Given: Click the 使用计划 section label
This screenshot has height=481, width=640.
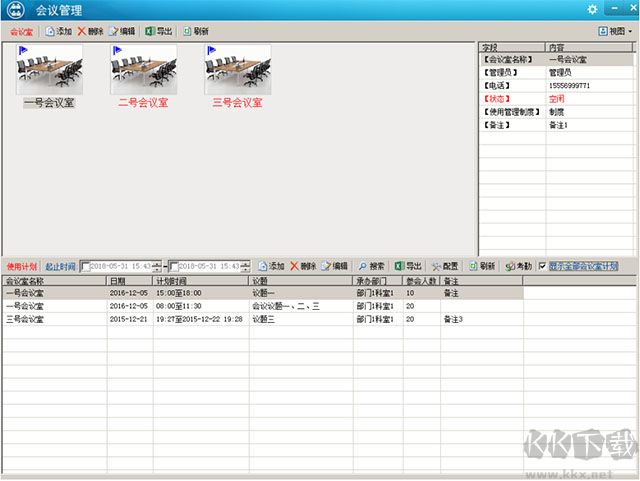Looking at the screenshot, I should coord(22,267).
